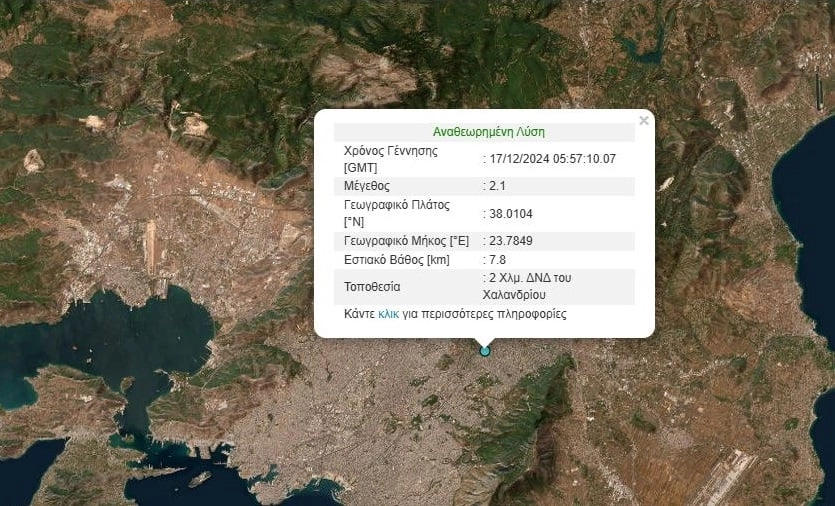Viewport: 835px width, 506px height.
Task: Click the airfield runway in the upper-left map area
Action: coord(151,245)
